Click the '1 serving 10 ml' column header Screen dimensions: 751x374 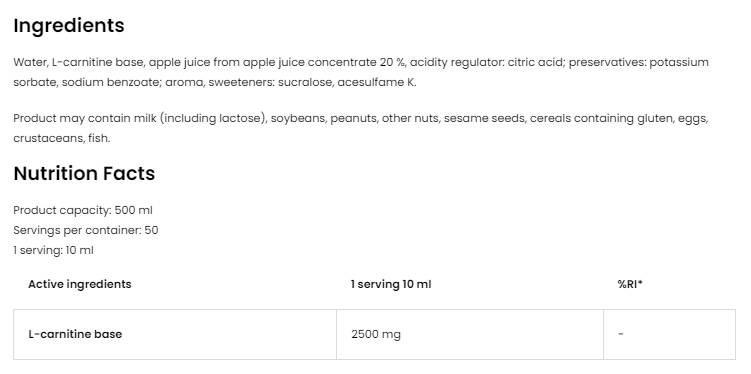tap(391, 284)
